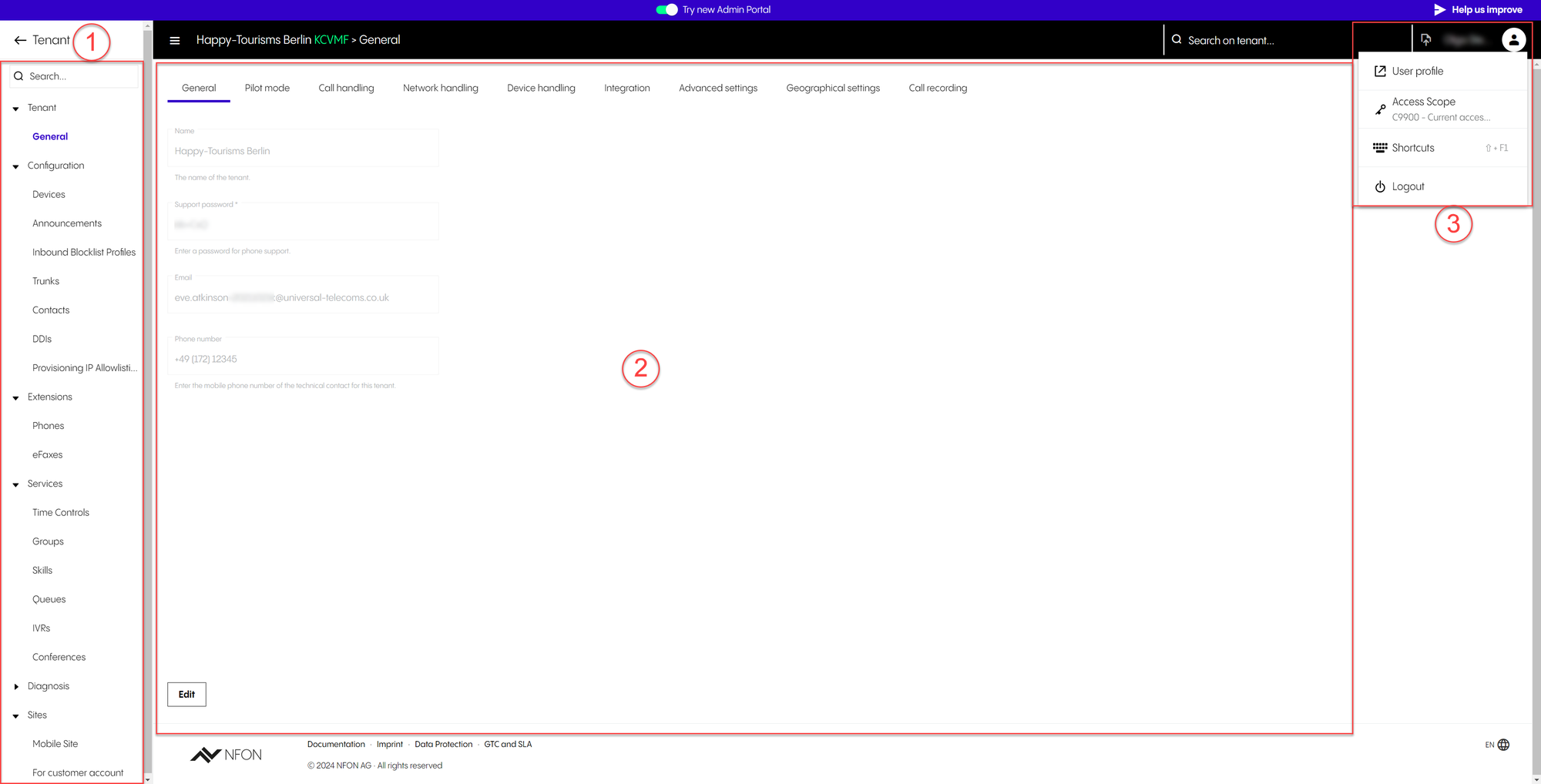Click the language globe icon
This screenshot has width=1541, height=784.
1503,745
